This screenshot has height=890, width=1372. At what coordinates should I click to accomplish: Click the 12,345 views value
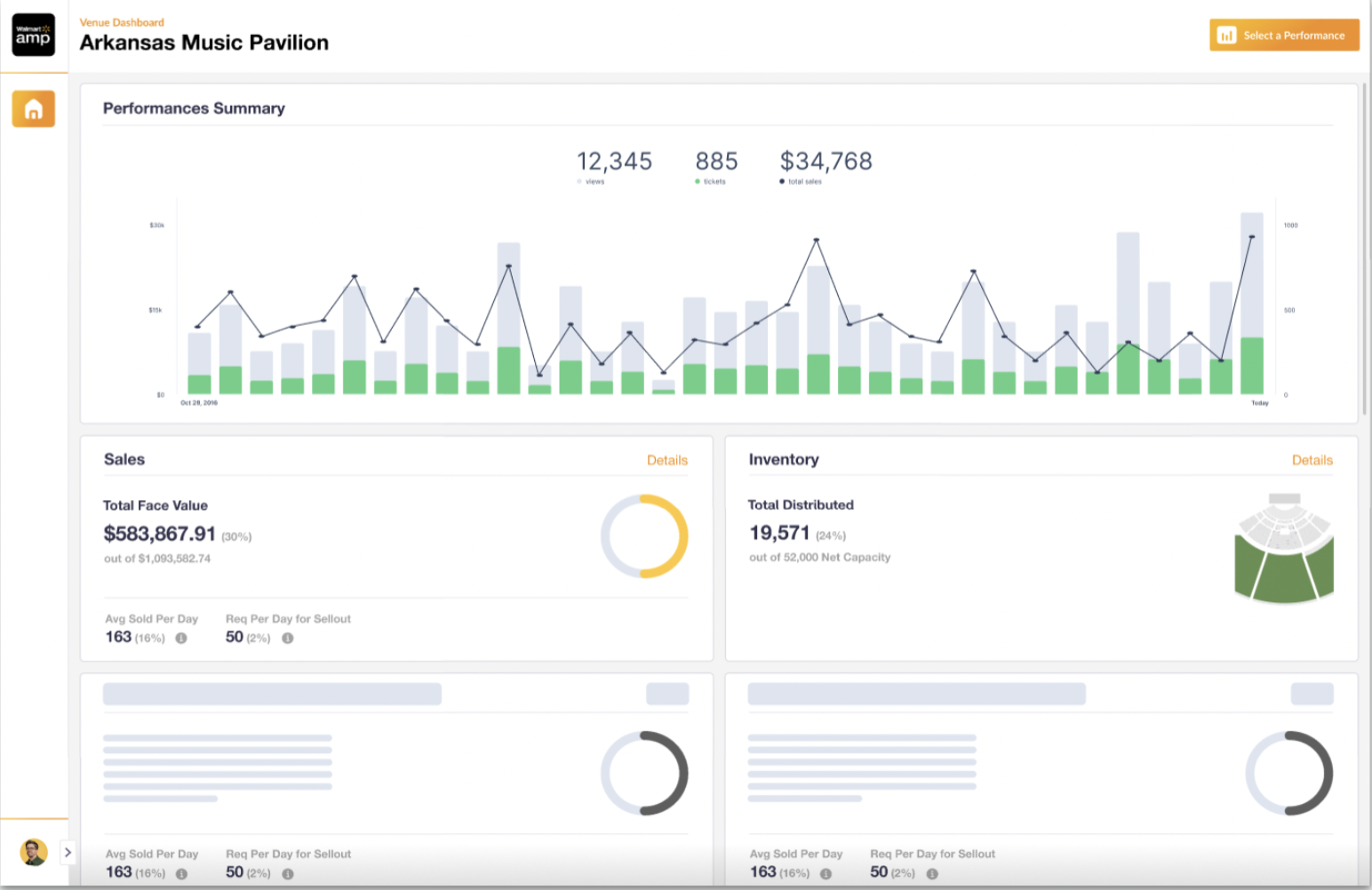click(x=614, y=161)
